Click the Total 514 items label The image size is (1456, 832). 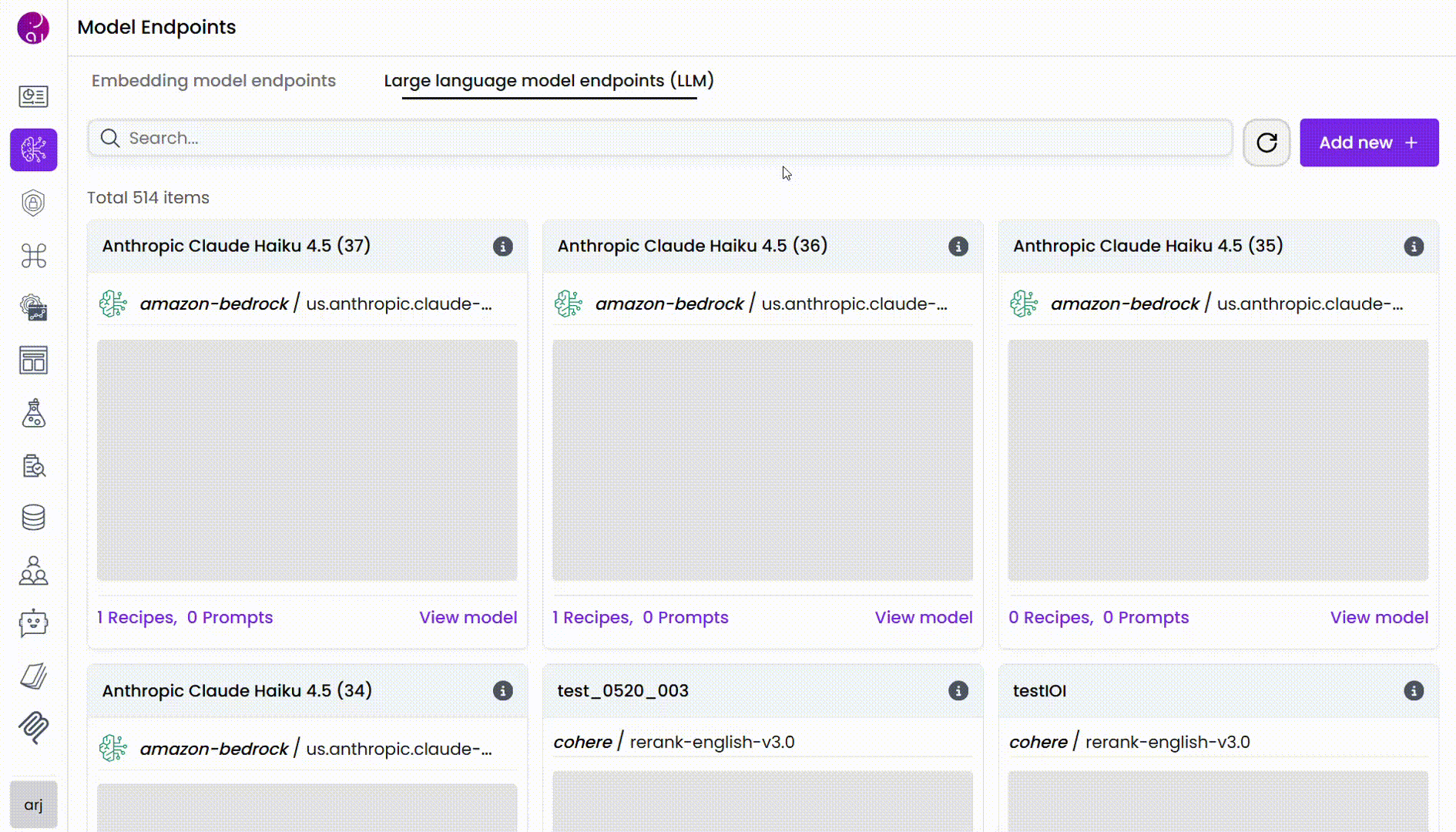coord(148,197)
